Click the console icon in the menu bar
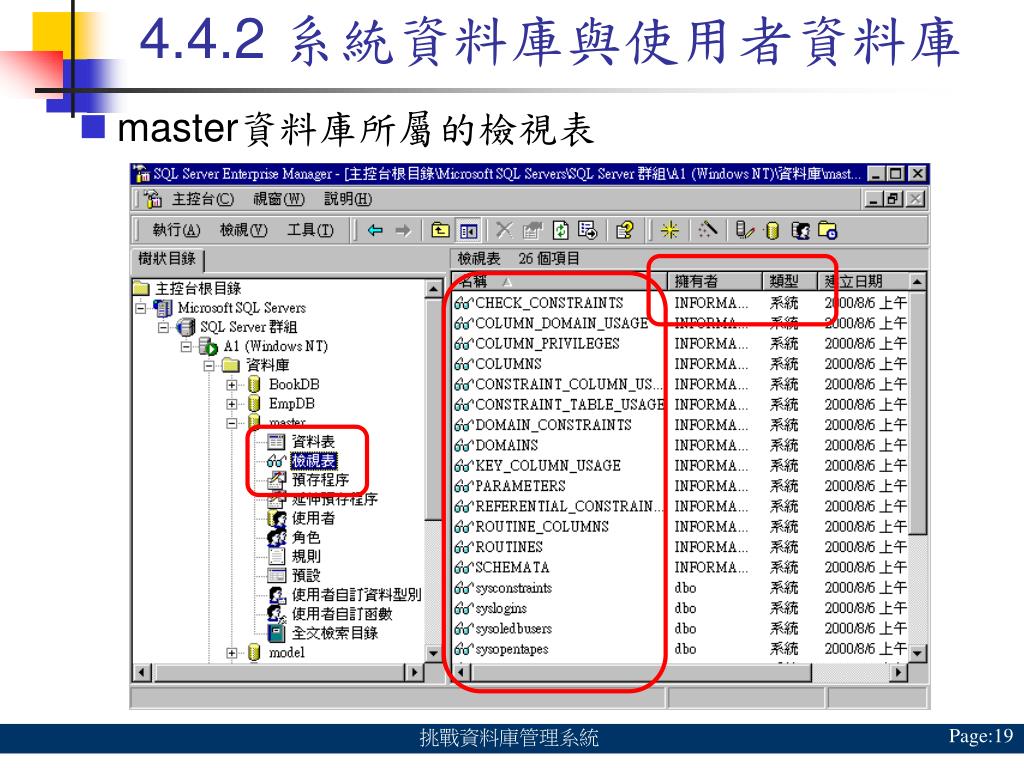The image size is (1024, 768). pos(153,199)
